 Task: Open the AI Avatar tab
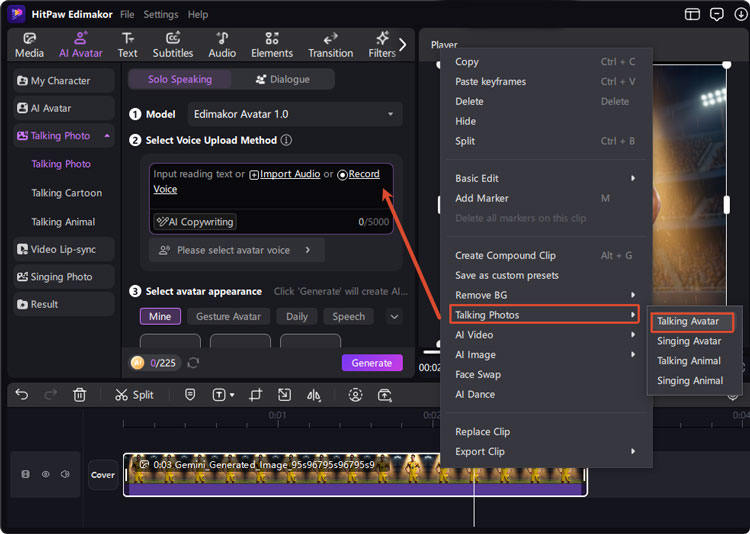[80, 45]
